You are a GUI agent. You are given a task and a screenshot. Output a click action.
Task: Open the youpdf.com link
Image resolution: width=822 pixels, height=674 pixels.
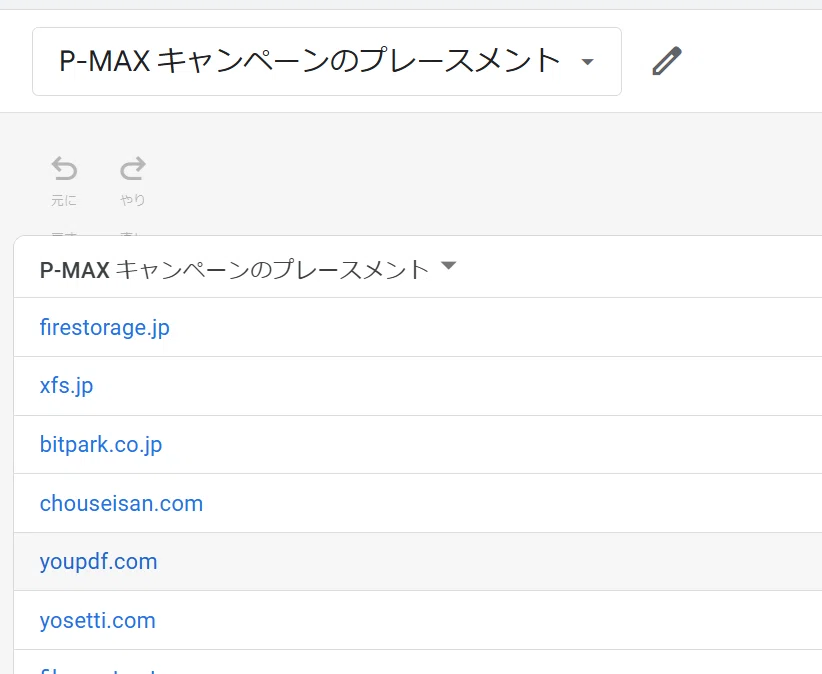click(99, 562)
